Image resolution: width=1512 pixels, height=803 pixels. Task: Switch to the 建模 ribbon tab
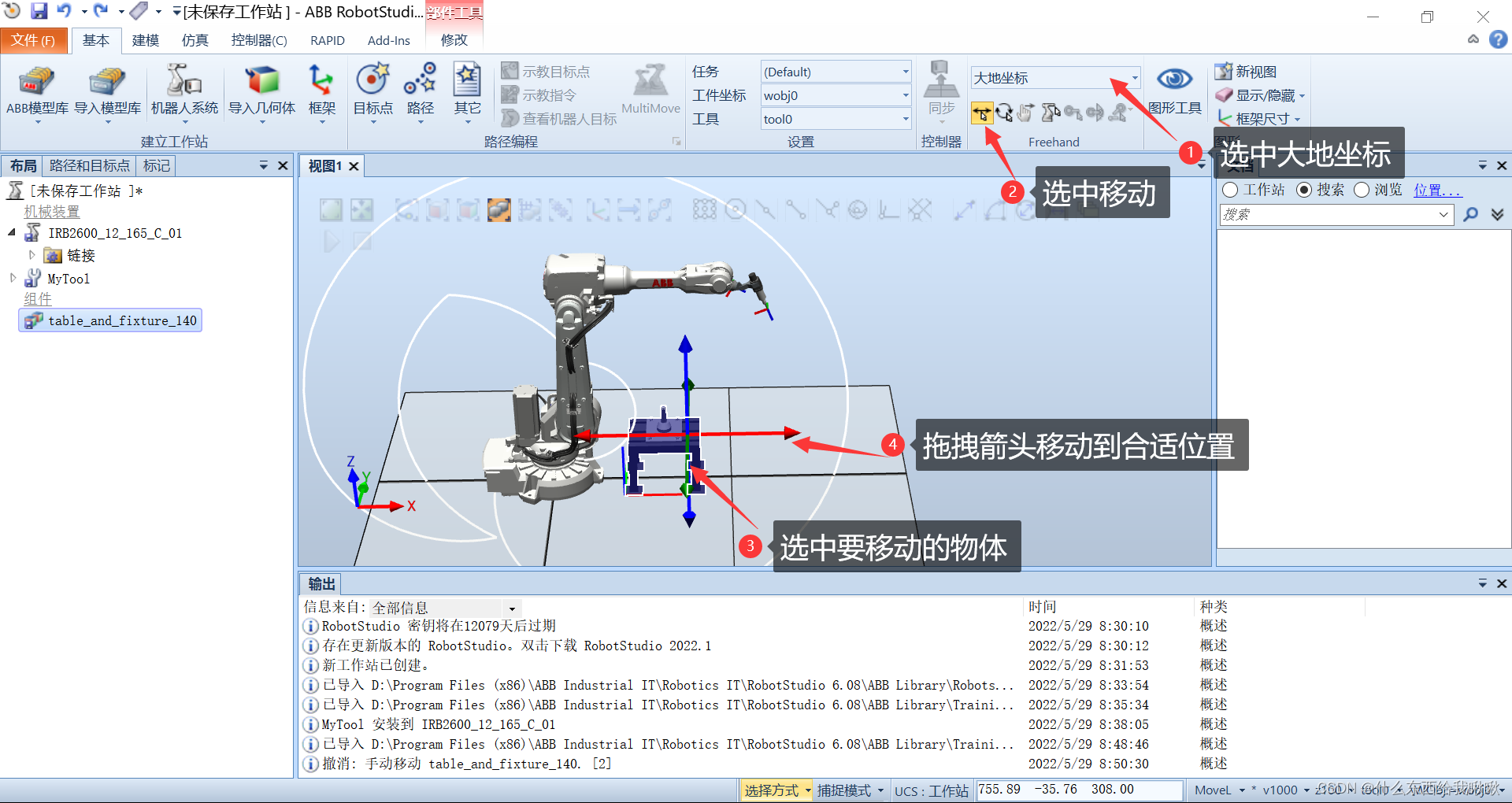pyautogui.click(x=145, y=40)
